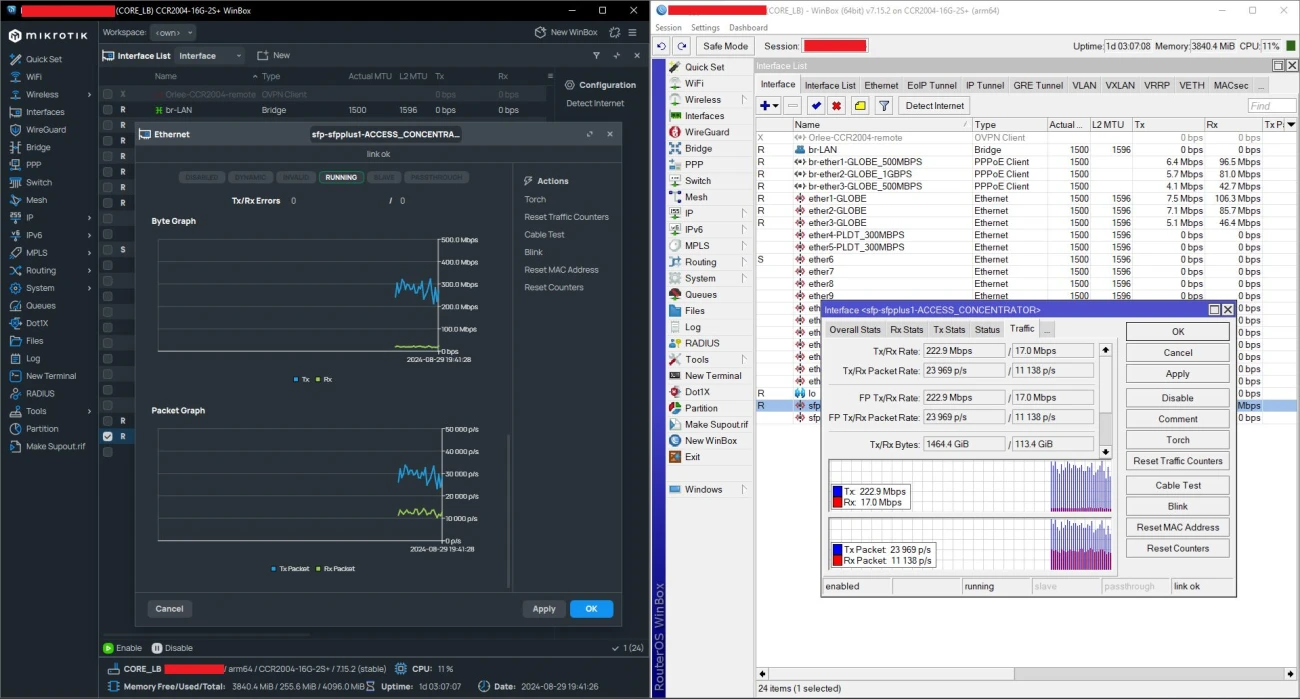
Task: Click the Blink link in dark Actions panel
Action: [534, 252]
